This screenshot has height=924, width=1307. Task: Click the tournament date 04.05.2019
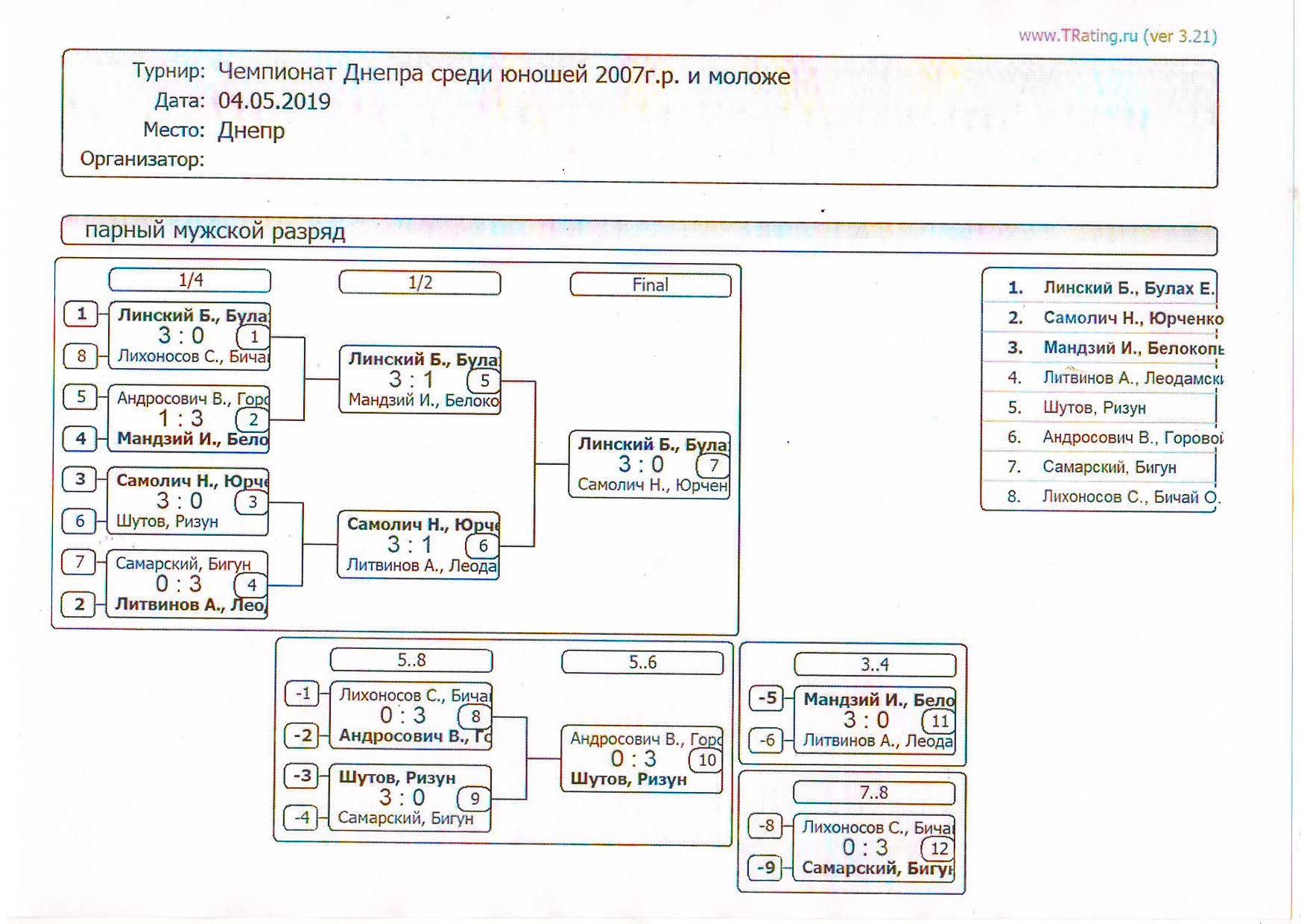(274, 101)
